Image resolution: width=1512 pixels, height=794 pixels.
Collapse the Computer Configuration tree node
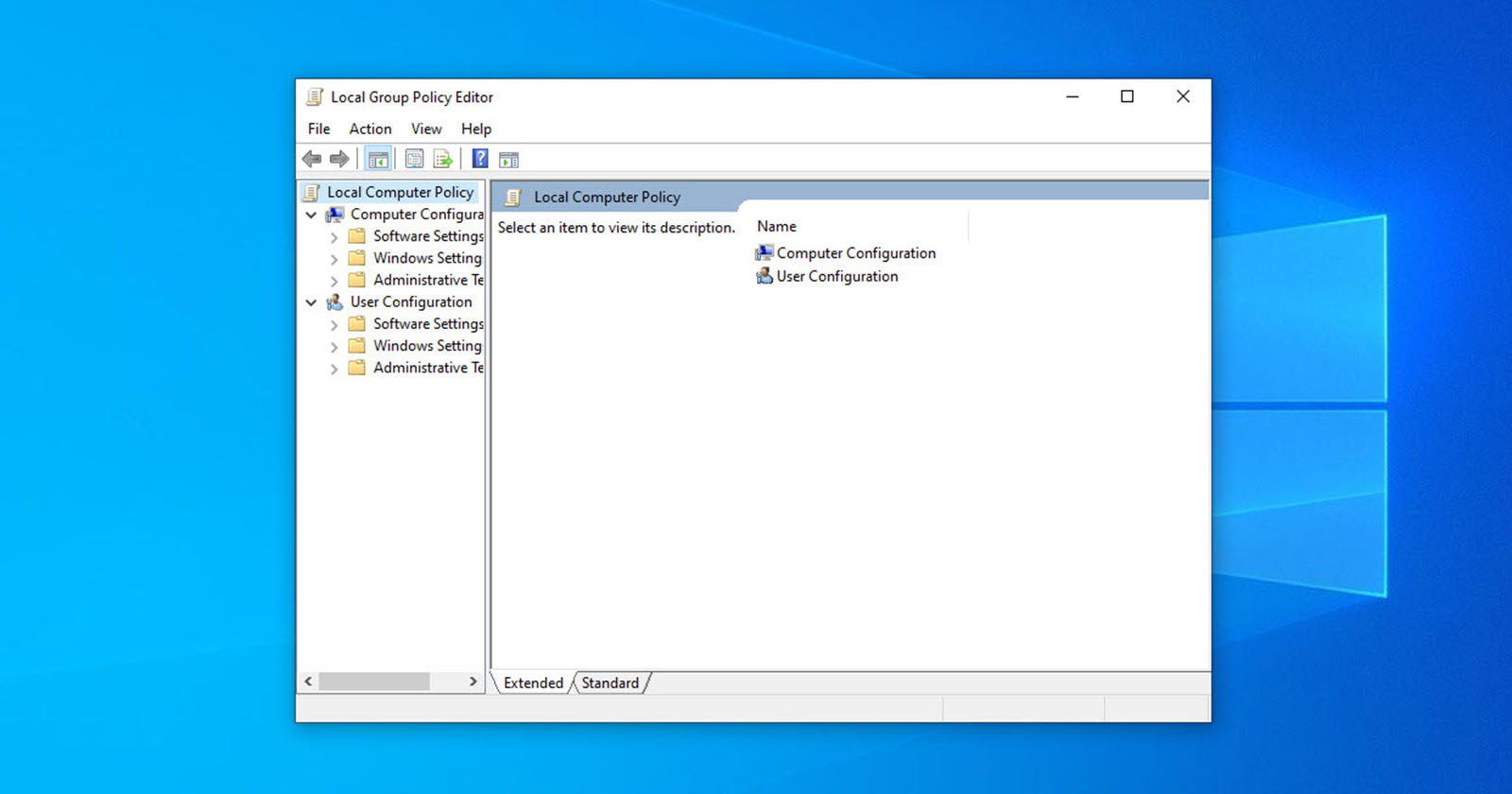(x=311, y=215)
